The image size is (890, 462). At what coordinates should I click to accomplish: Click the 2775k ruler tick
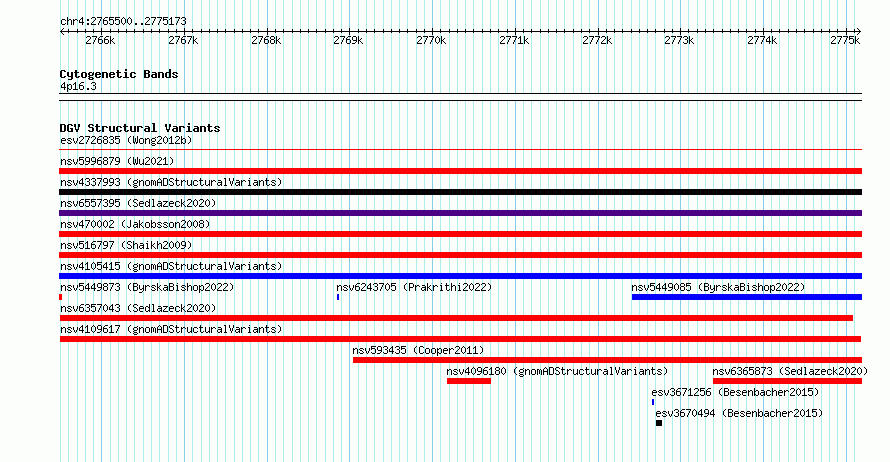point(845,40)
